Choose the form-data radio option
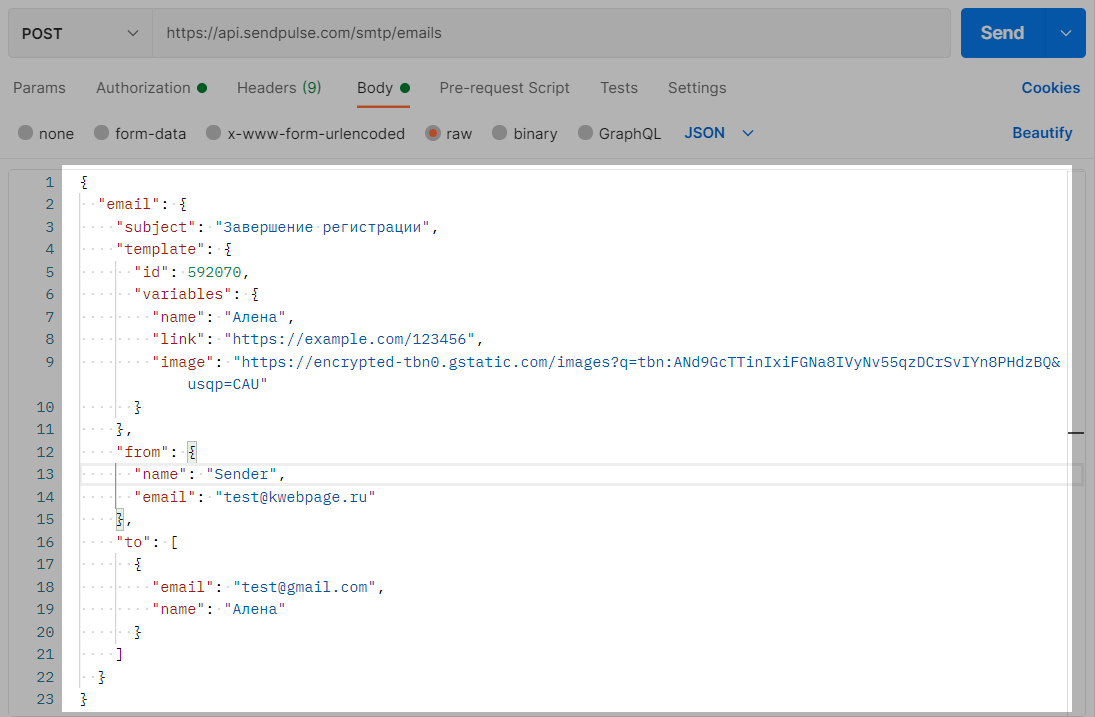Screen dimensions: 1095x717 [102, 133]
